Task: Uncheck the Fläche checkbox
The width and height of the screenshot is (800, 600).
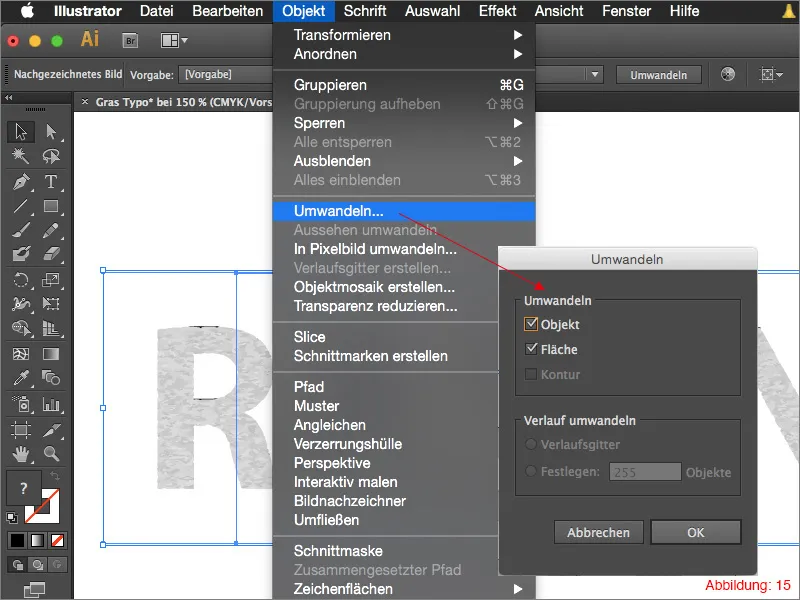Action: pyautogui.click(x=531, y=348)
